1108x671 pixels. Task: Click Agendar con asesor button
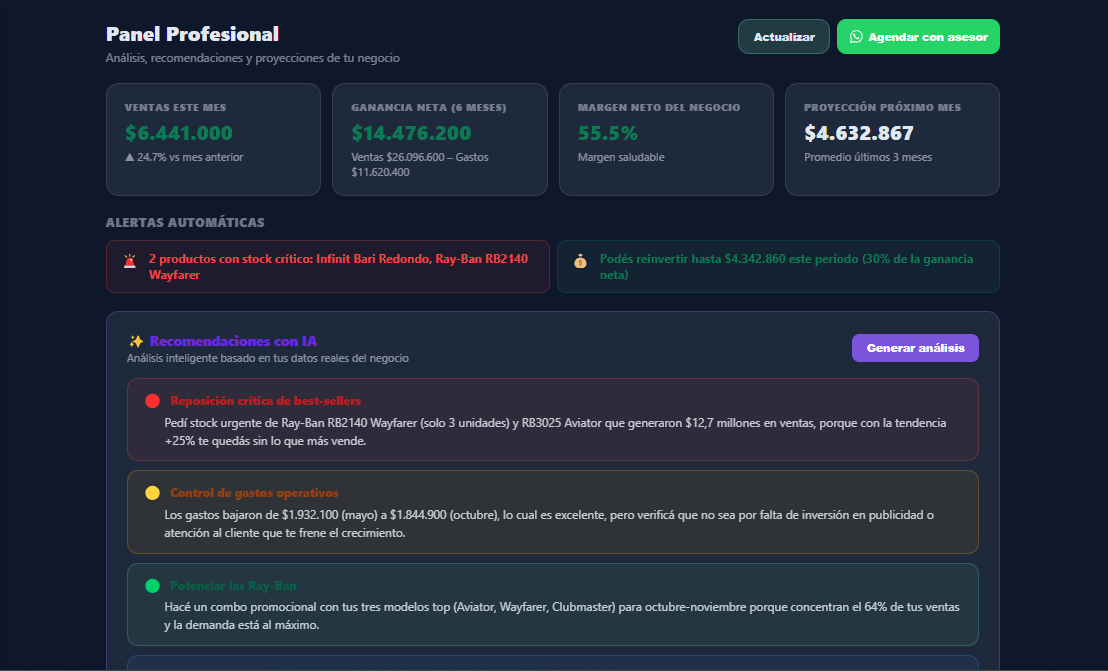pos(918,37)
